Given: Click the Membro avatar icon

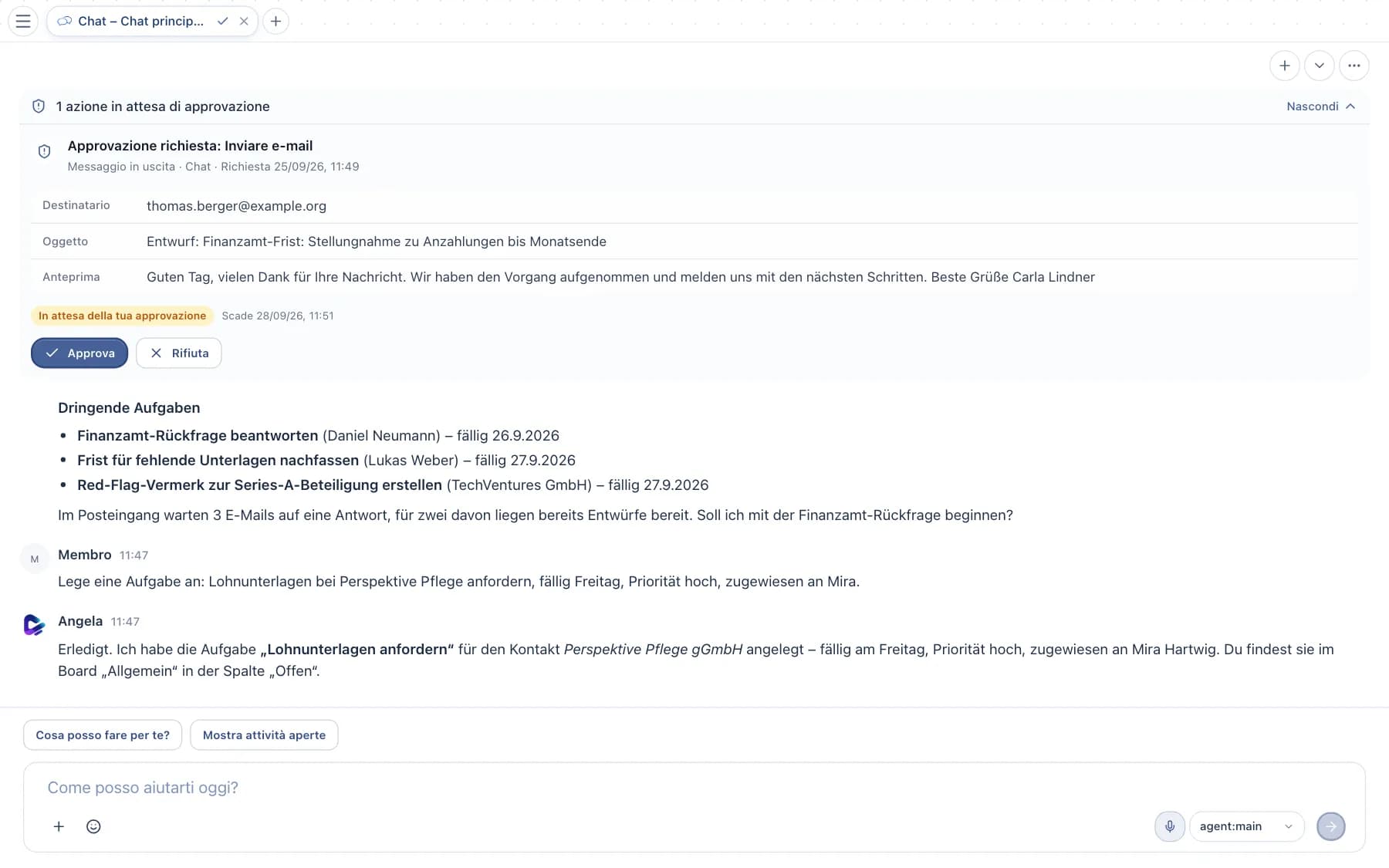Looking at the screenshot, I should (x=35, y=559).
